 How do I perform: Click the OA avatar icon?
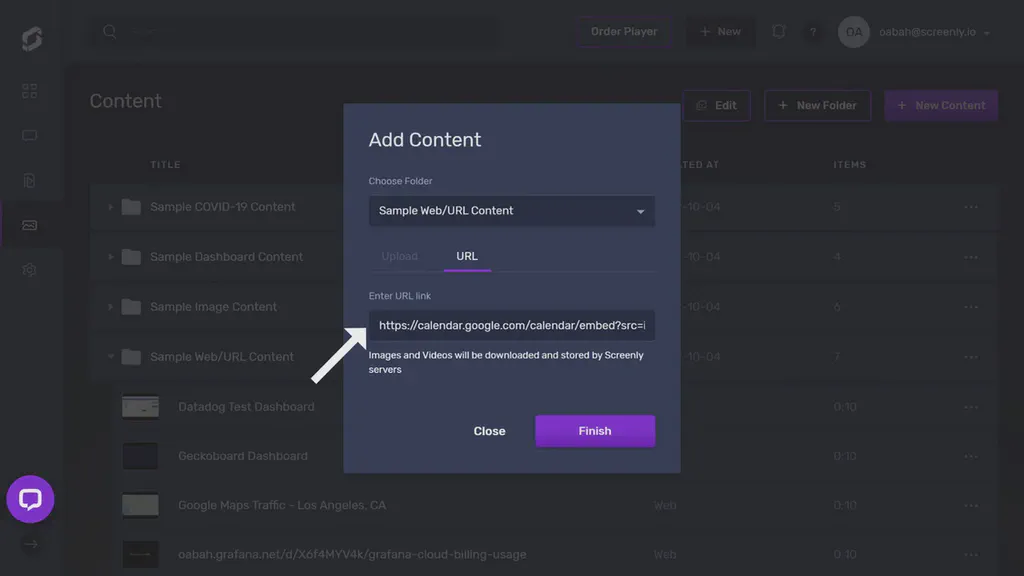[x=852, y=31]
